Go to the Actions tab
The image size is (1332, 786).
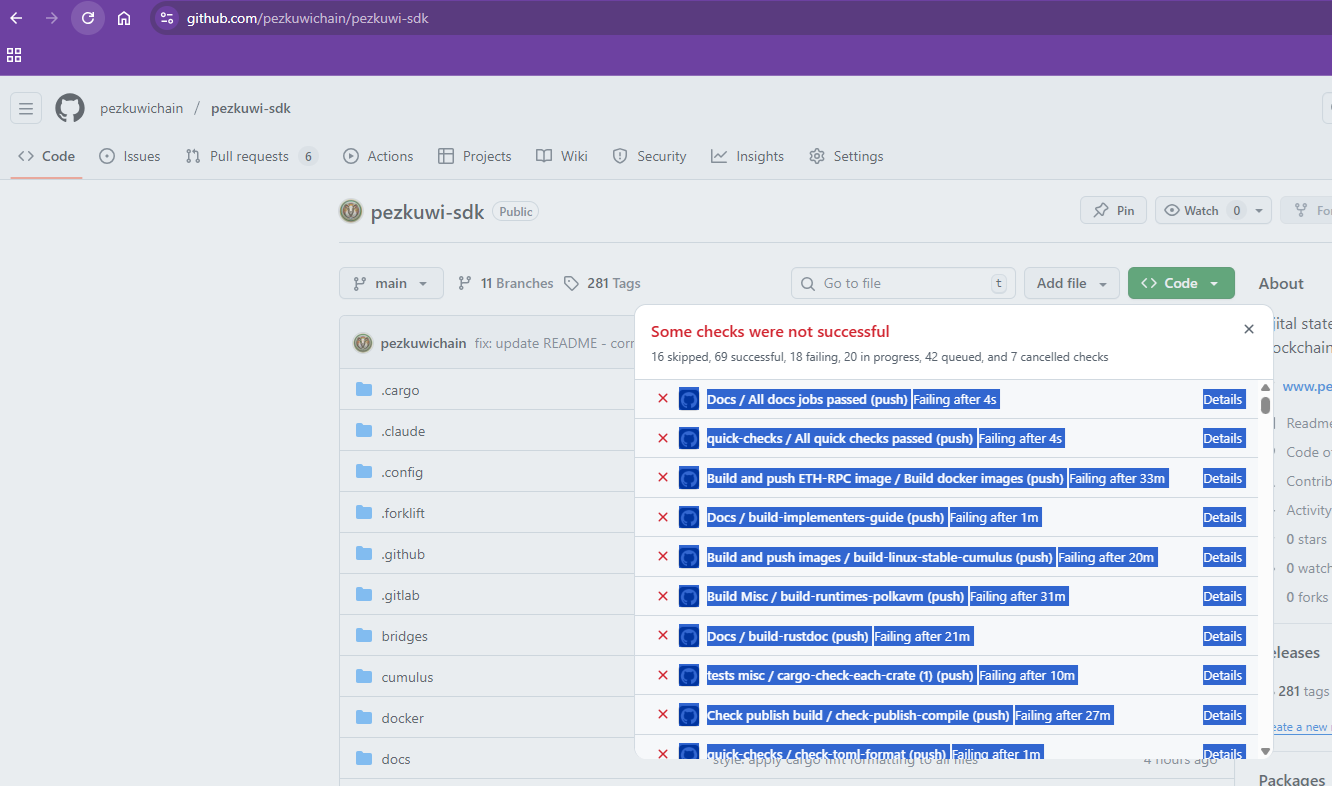[x=378, y=156]
